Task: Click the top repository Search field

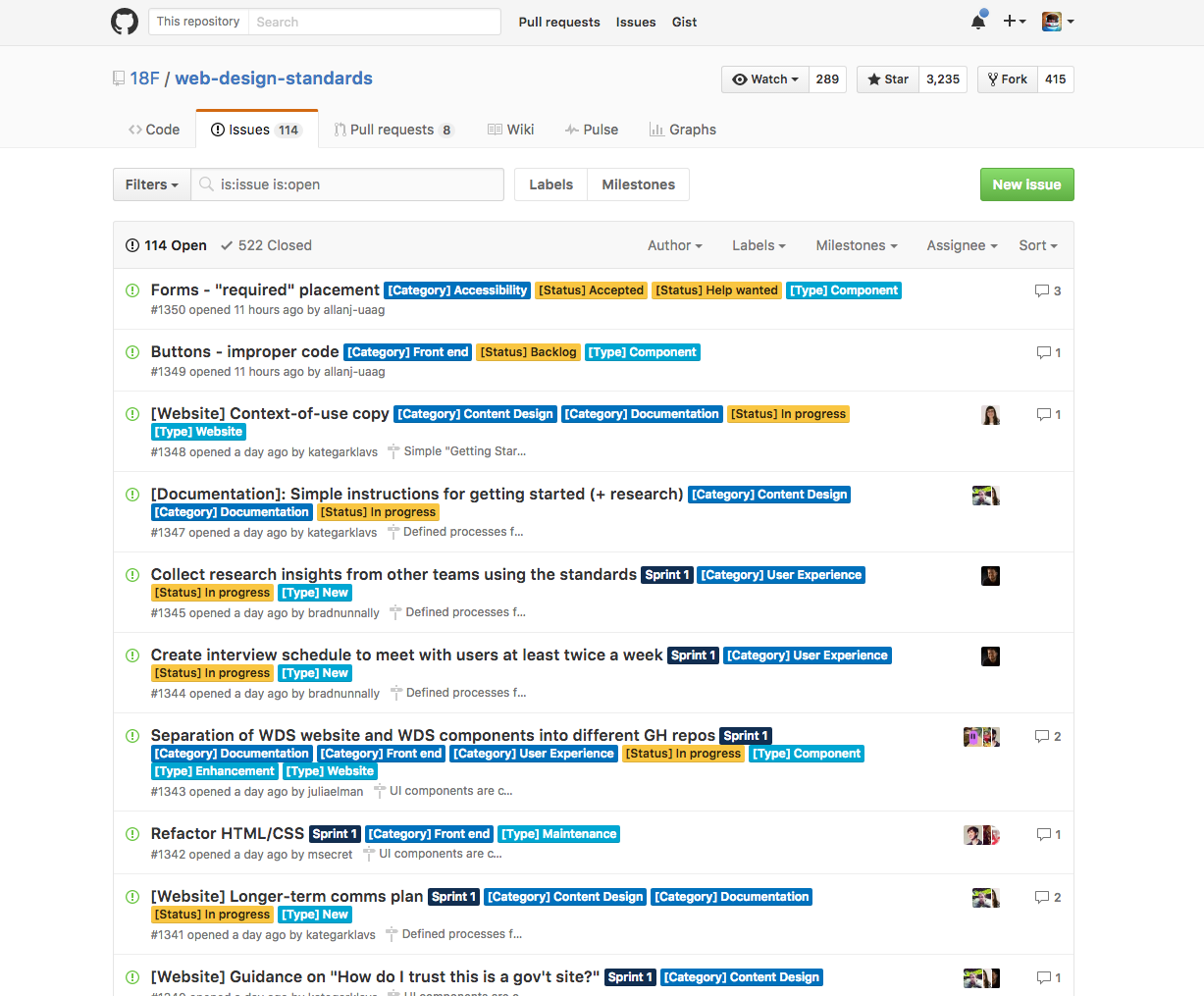Action: [x=373, y=22]
